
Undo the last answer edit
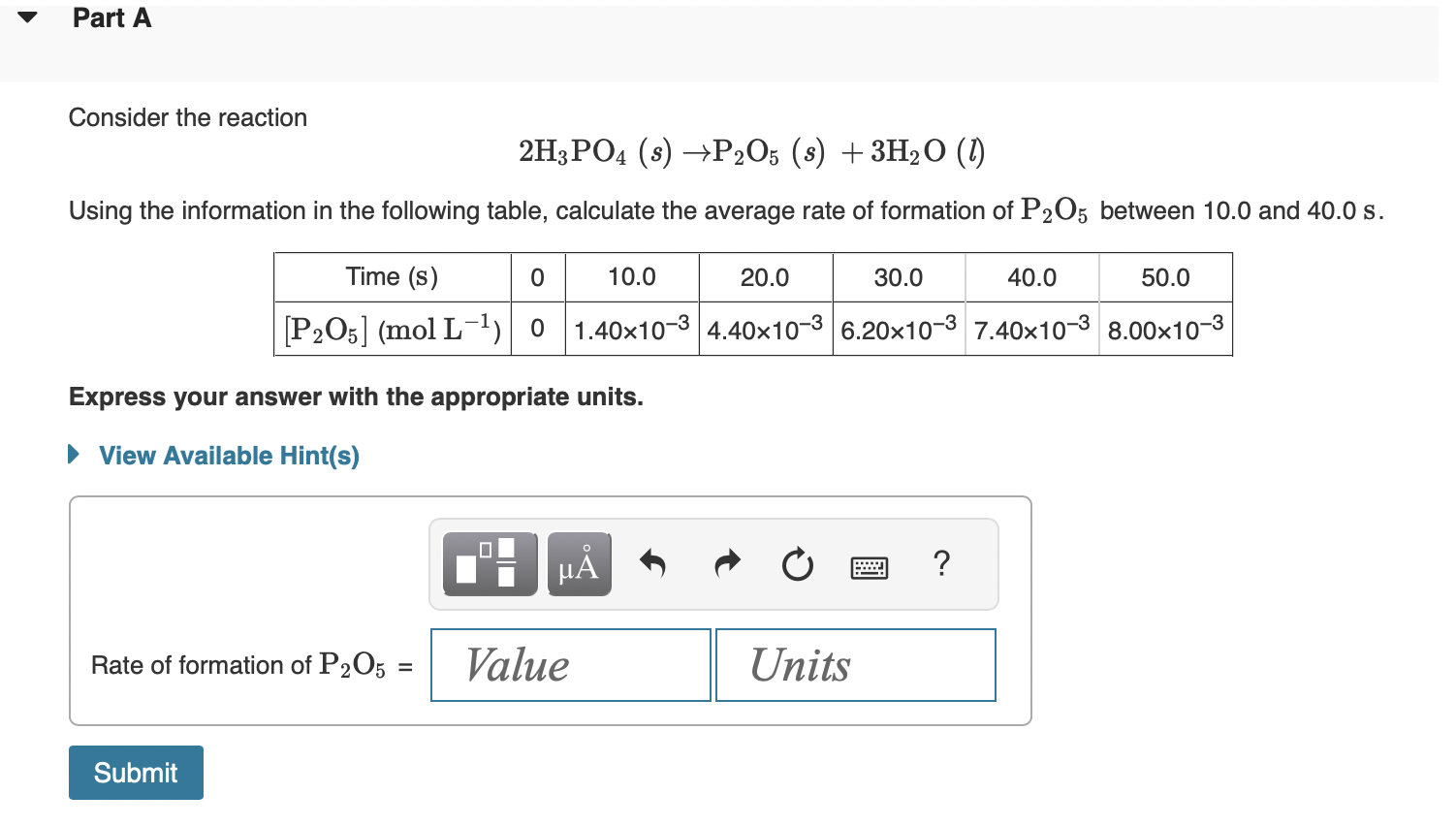click(x=654, y=564)
